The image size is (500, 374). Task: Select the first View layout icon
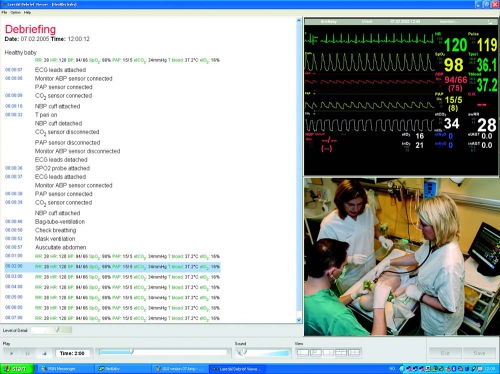tap(303, 352)
